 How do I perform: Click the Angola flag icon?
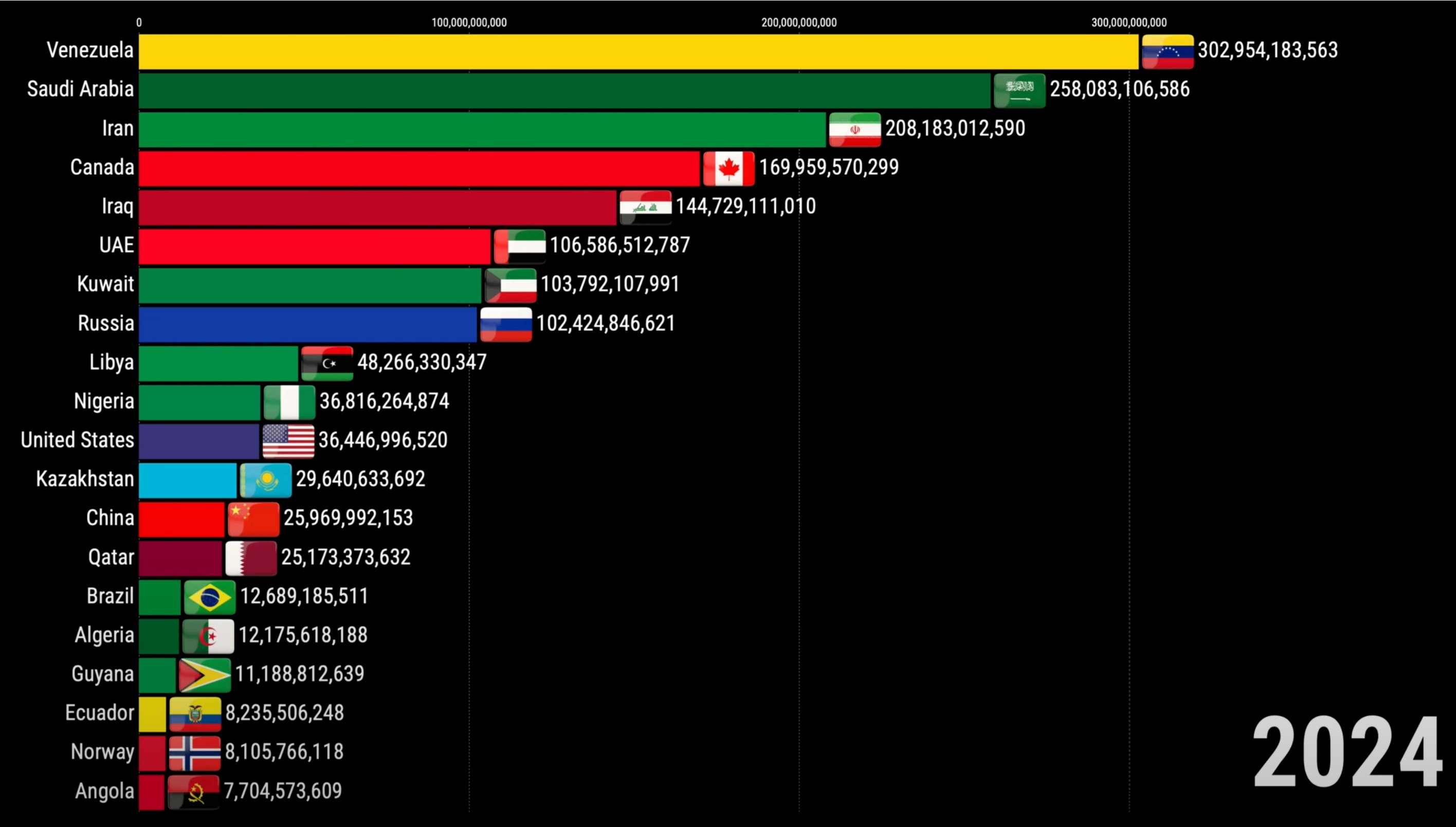194,792
